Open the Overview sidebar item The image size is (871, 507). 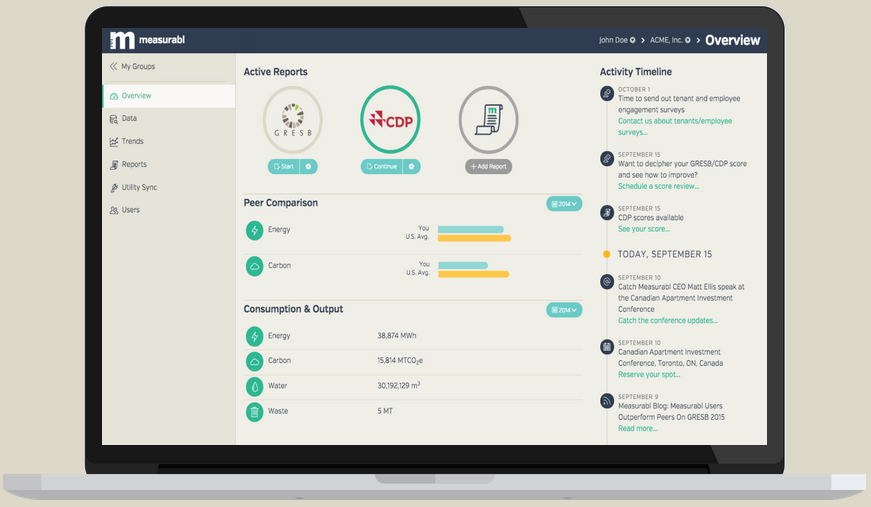point(169,96)
